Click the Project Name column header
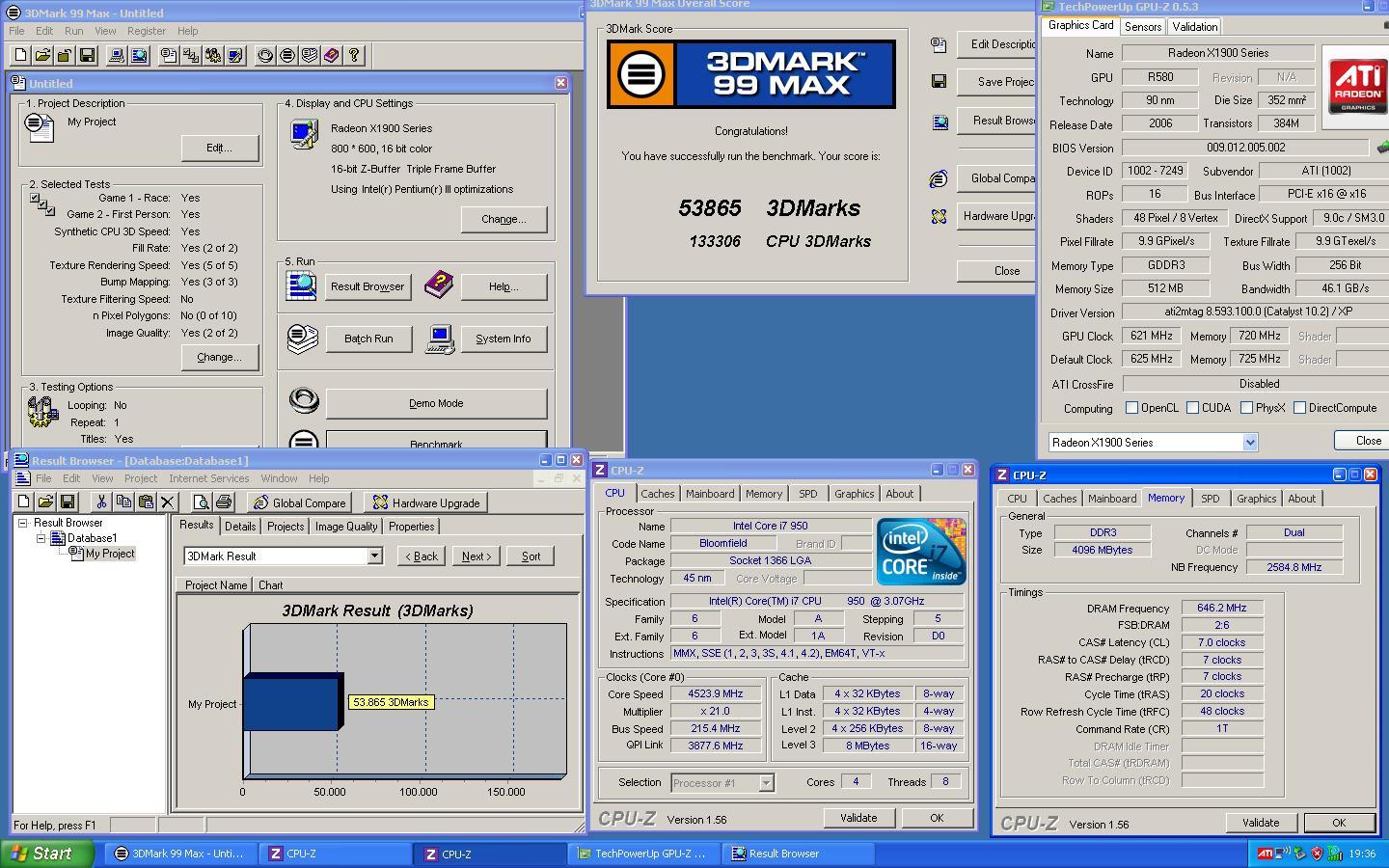The height and width of the screenshot is (868, 1389). point(215,585)
